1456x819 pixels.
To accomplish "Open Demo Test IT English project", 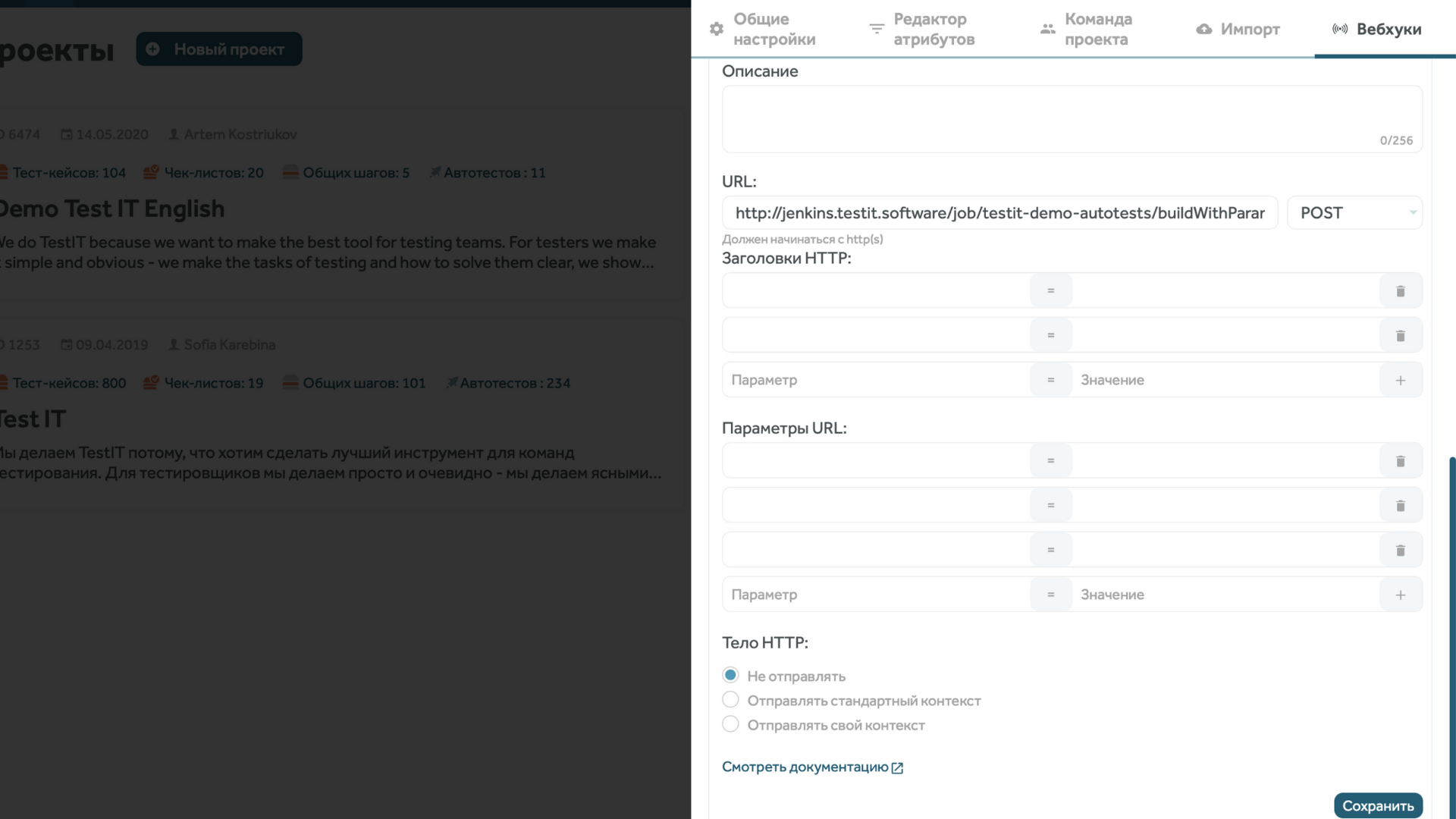I will tap(111, 209).
